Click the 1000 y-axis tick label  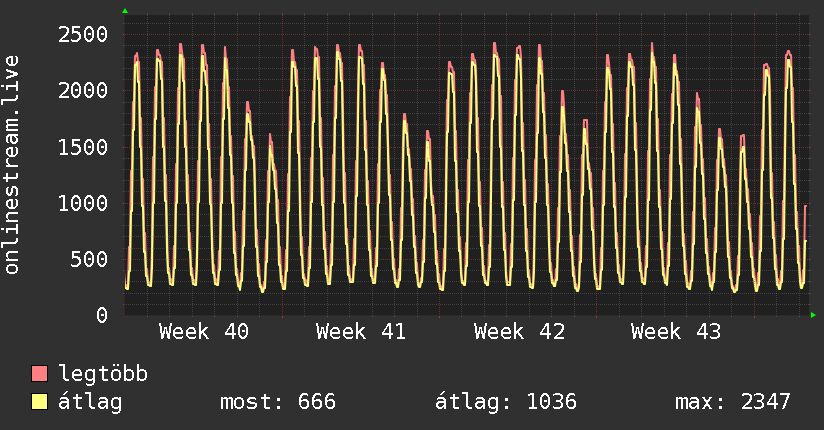(83, 203)
